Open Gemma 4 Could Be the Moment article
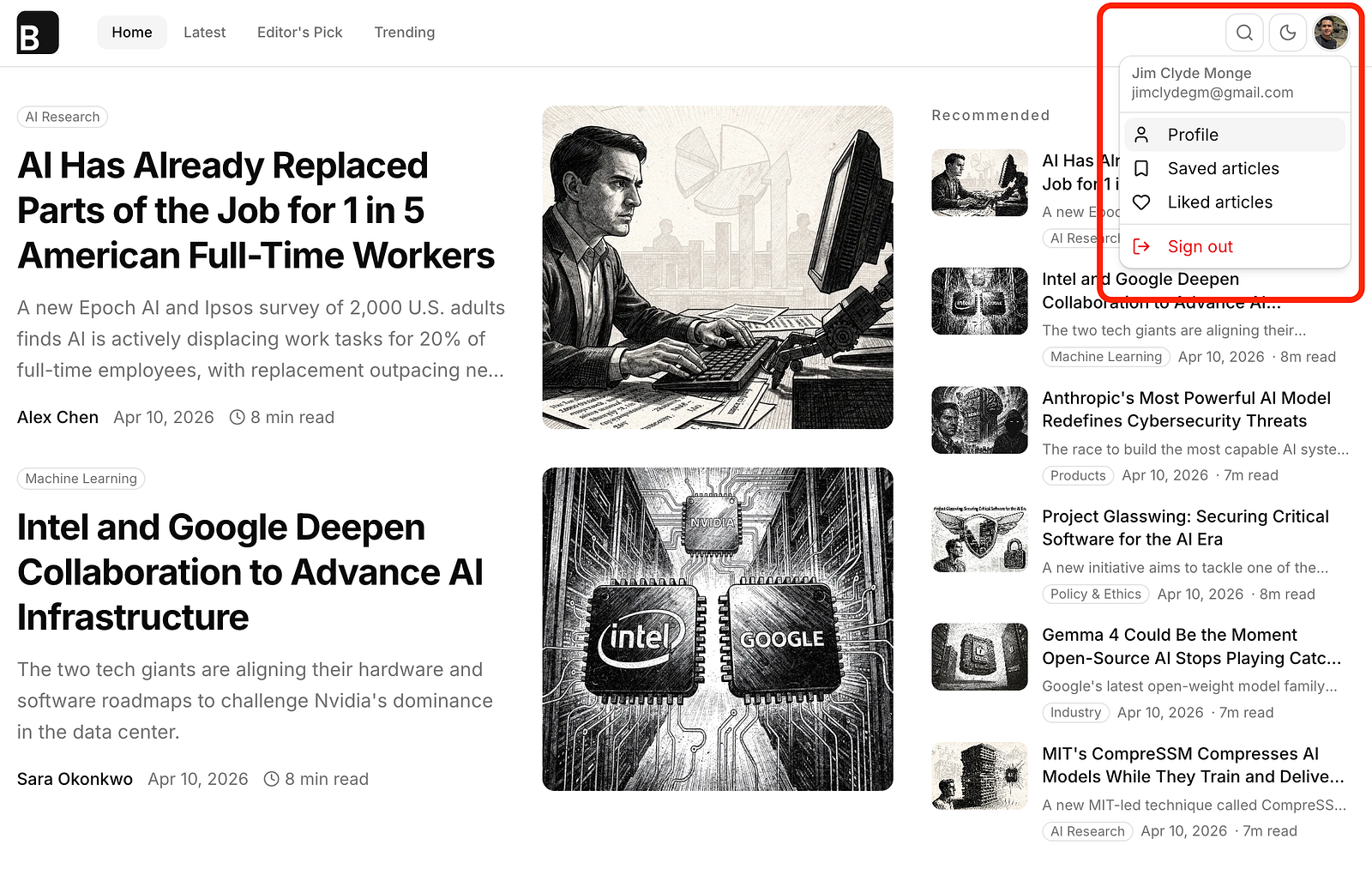This screenshot has width=1372, height=869. (1192, 647)
